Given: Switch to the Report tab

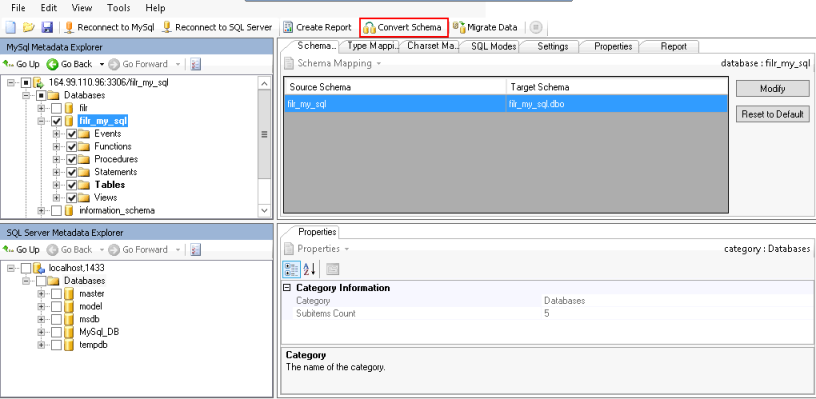Looking at the screenshot, I should (673, 46).
